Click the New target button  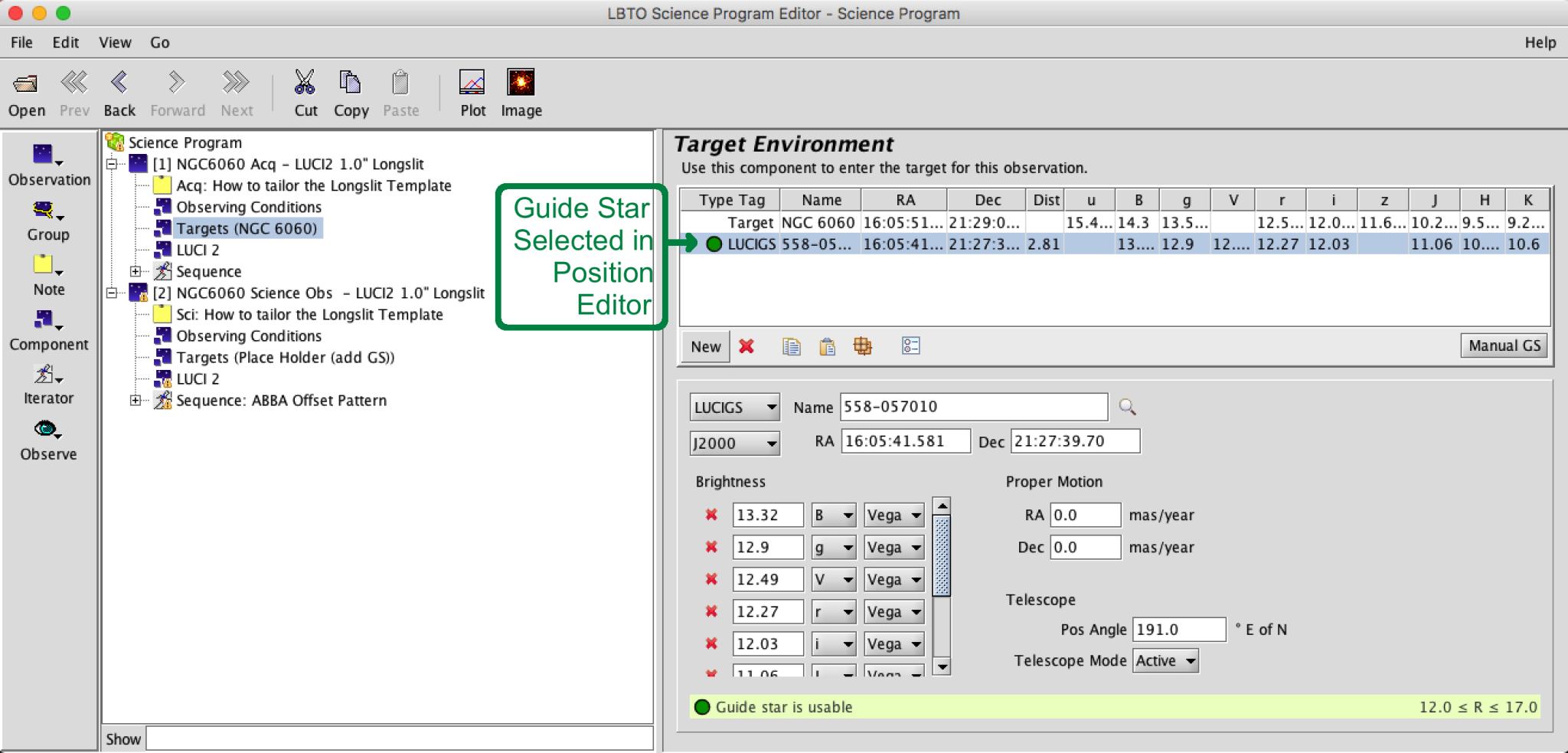705,346
